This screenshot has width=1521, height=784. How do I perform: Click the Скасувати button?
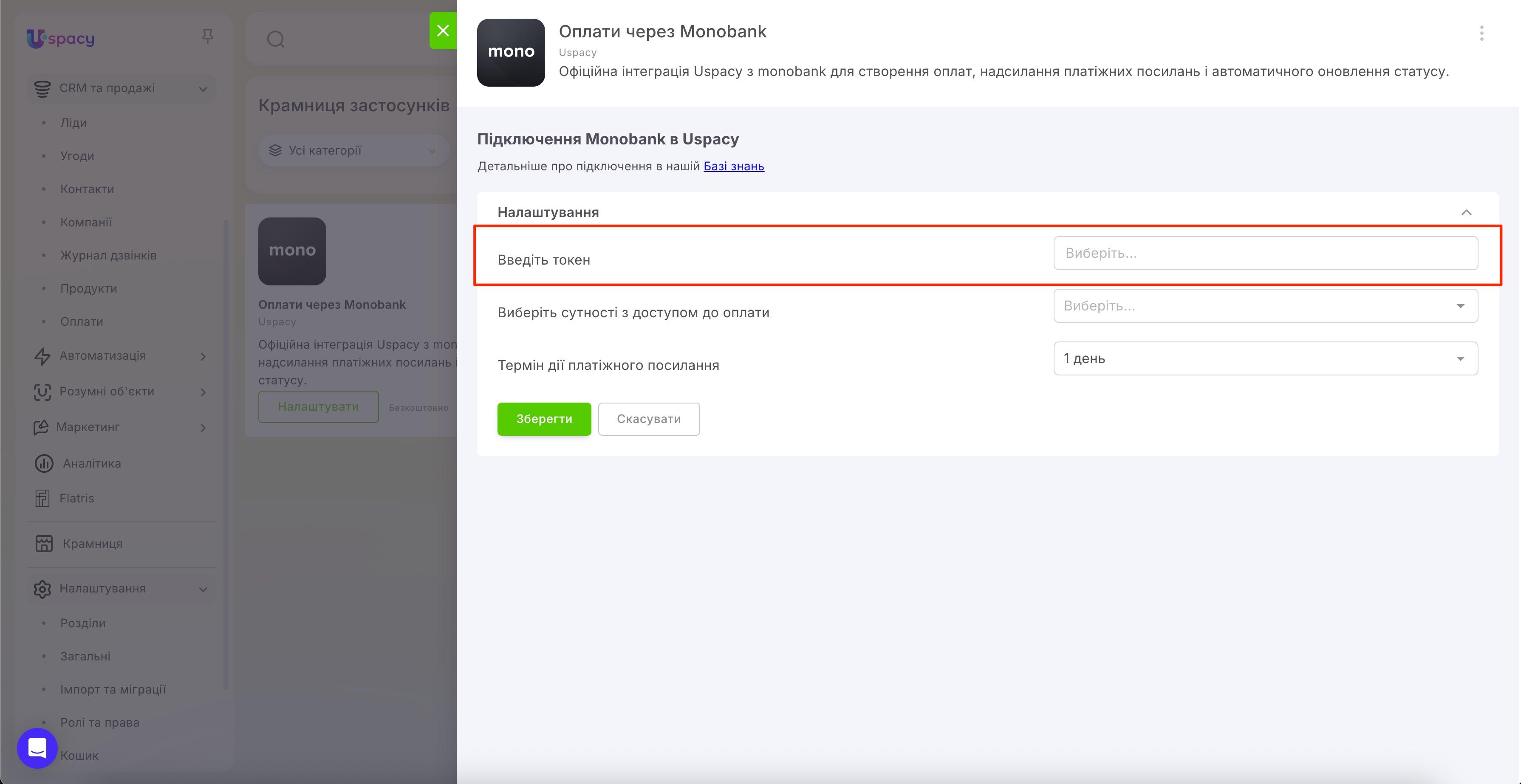[648, 419]
